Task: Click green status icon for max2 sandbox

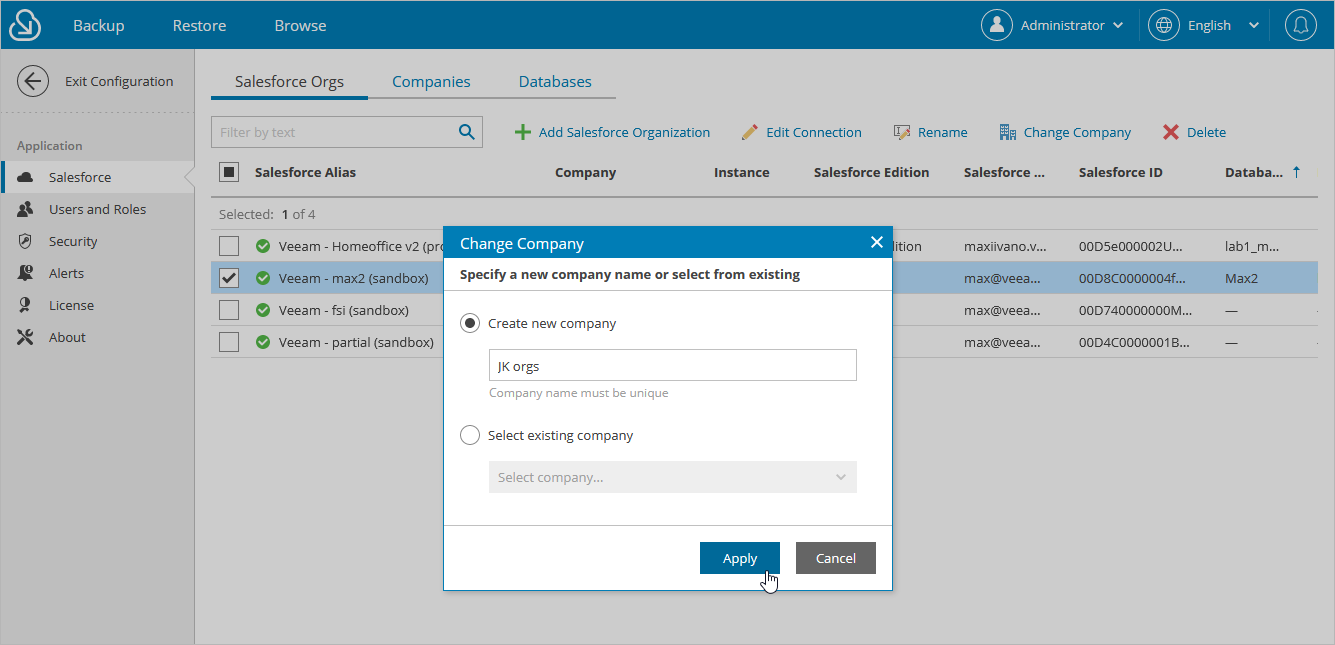Action: 263,278
